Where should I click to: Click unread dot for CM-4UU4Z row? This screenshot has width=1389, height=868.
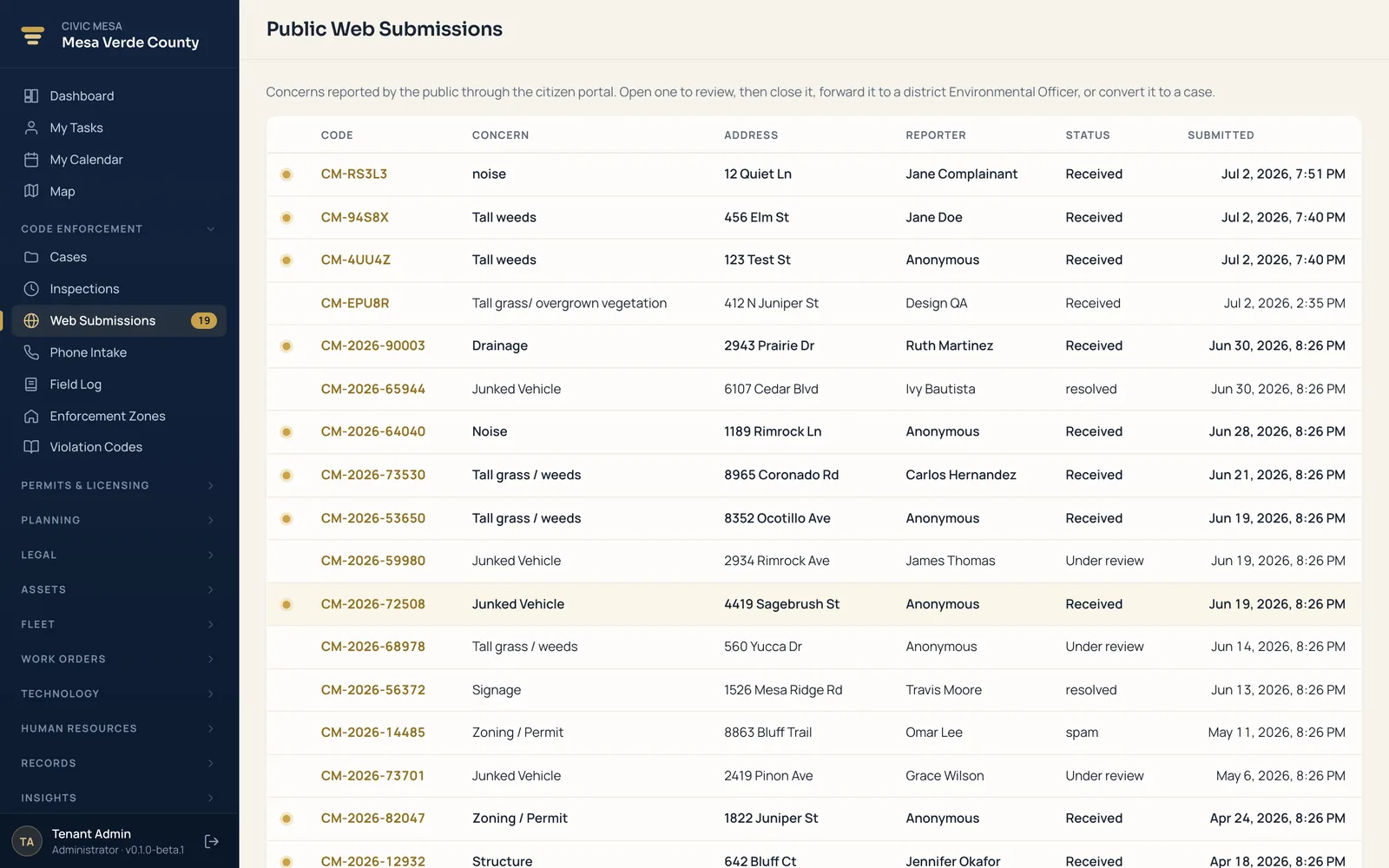tap(286, 260)
